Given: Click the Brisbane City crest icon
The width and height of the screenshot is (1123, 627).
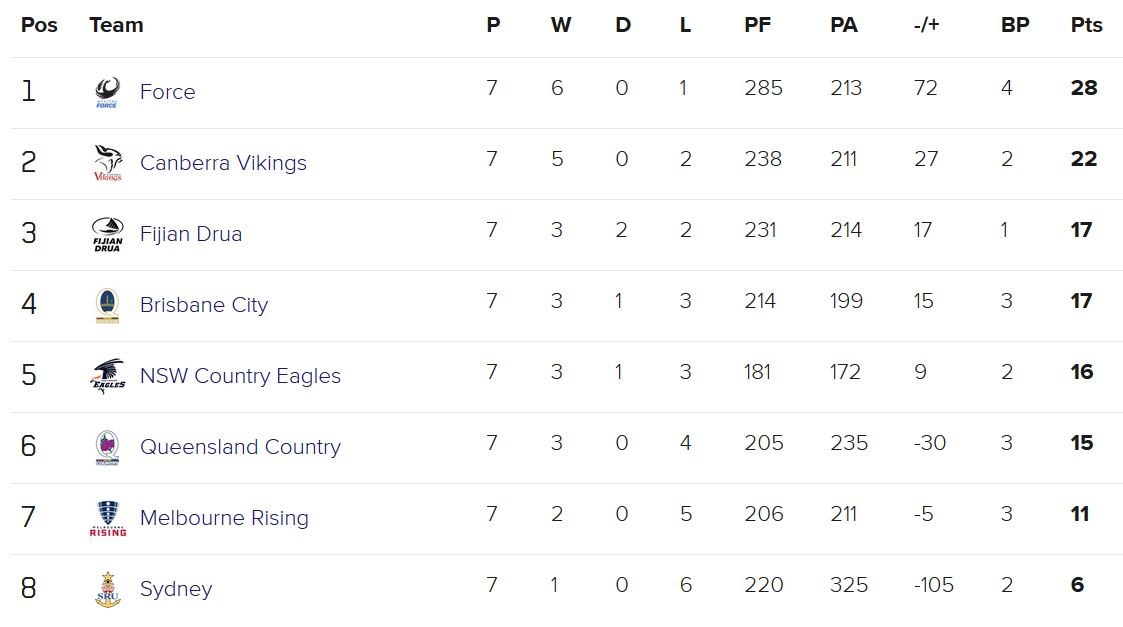Looking at the screenshot, I should click(107, 305).
